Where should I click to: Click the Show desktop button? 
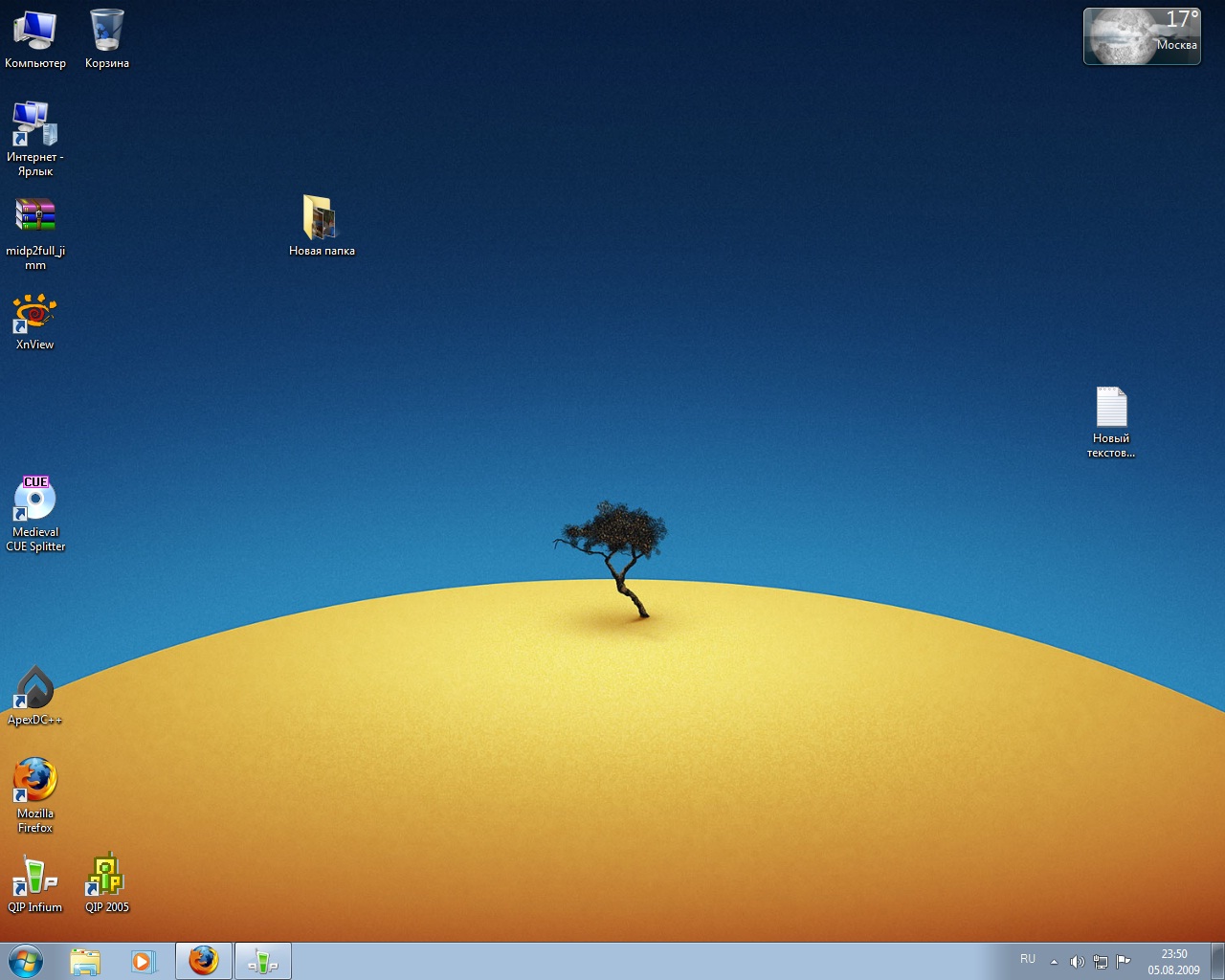click(1217, 962)
